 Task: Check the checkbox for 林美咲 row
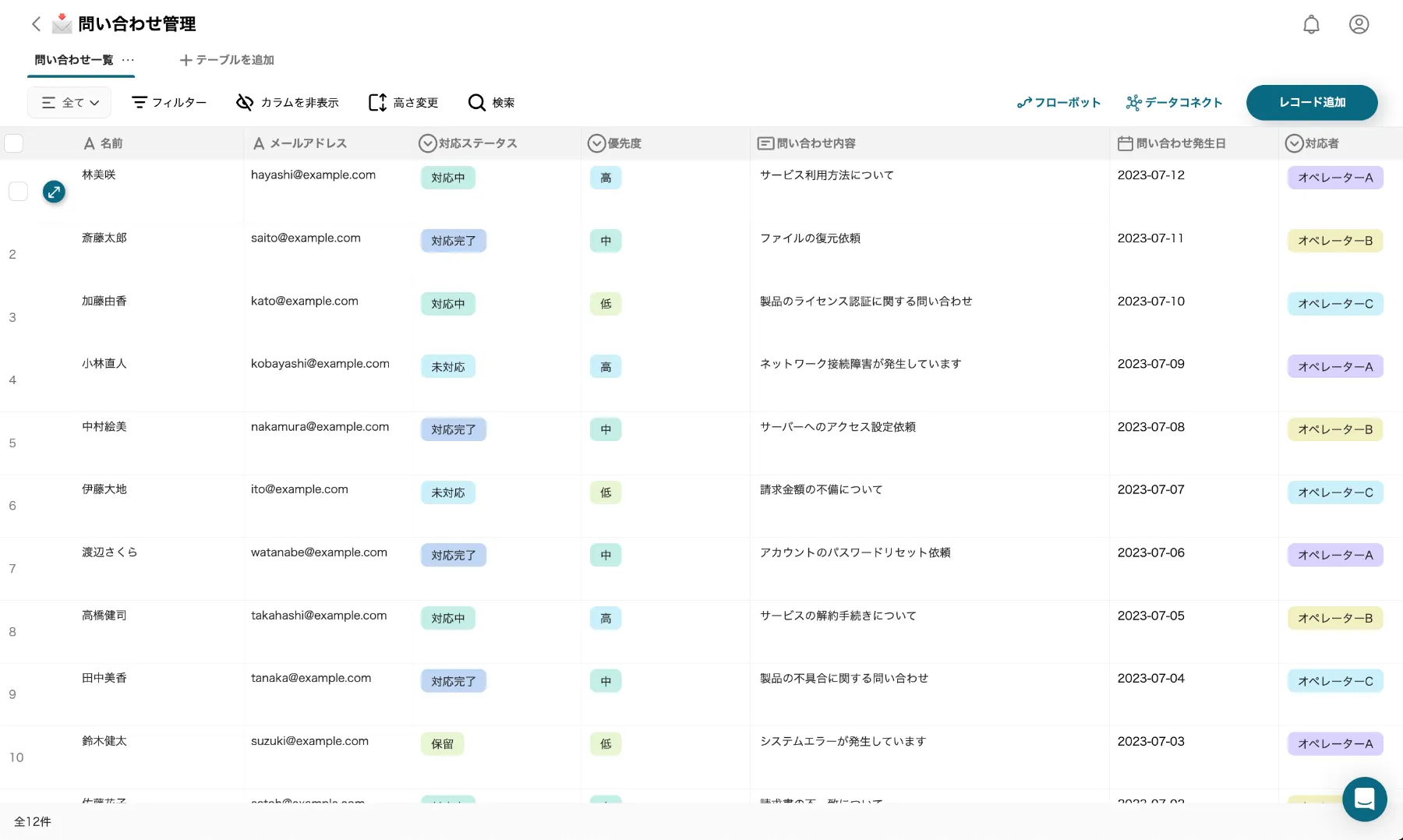(18, 191)
